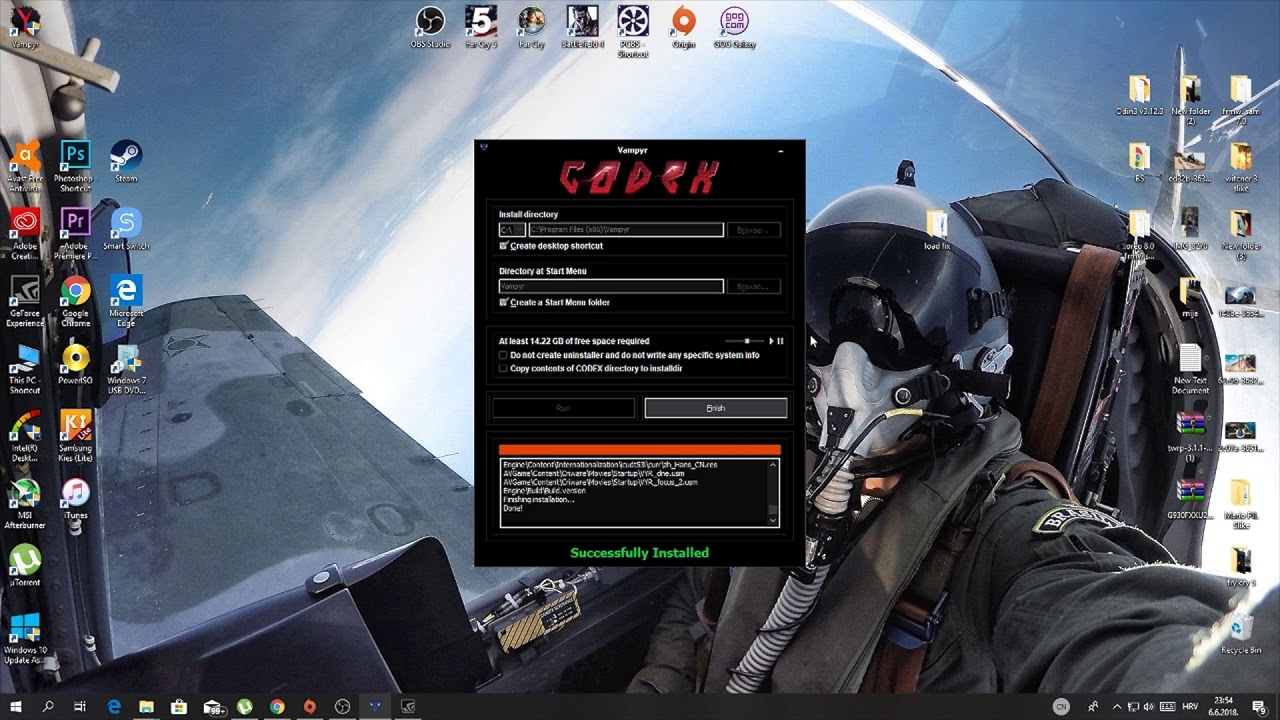
Task: Open the Battlefield 4 desktop icon
Action: point(581,22)
